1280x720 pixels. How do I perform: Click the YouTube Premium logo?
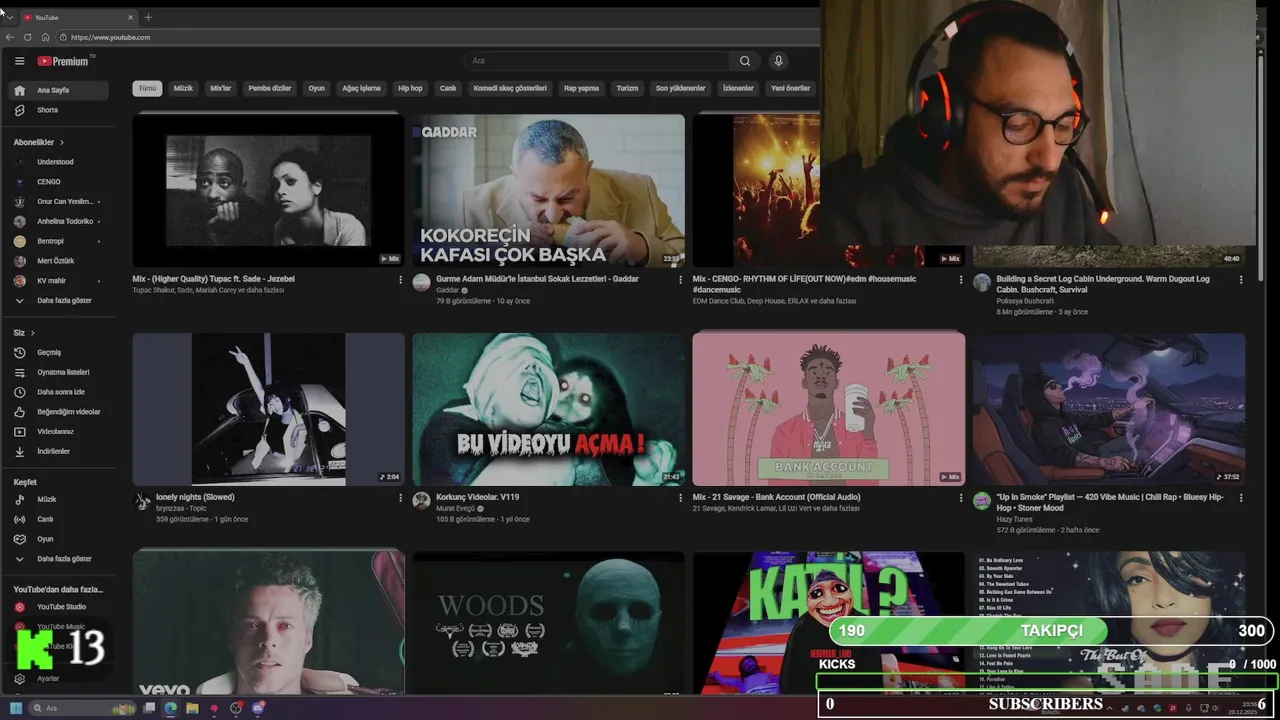click(x=65, y=61)
